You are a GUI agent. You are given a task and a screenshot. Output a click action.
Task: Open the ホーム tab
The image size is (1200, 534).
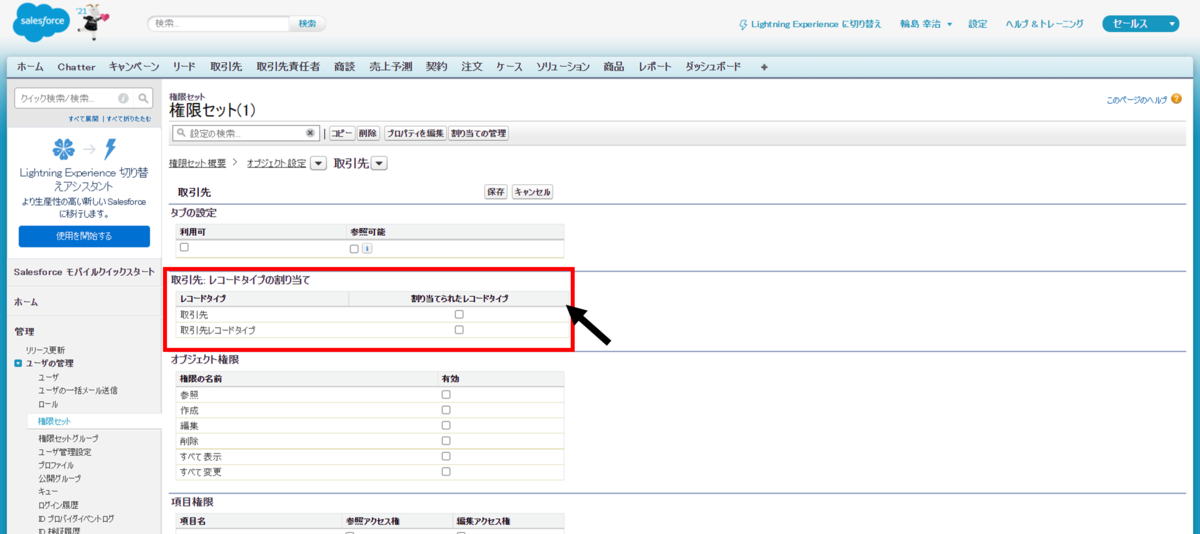click(30, 67)
